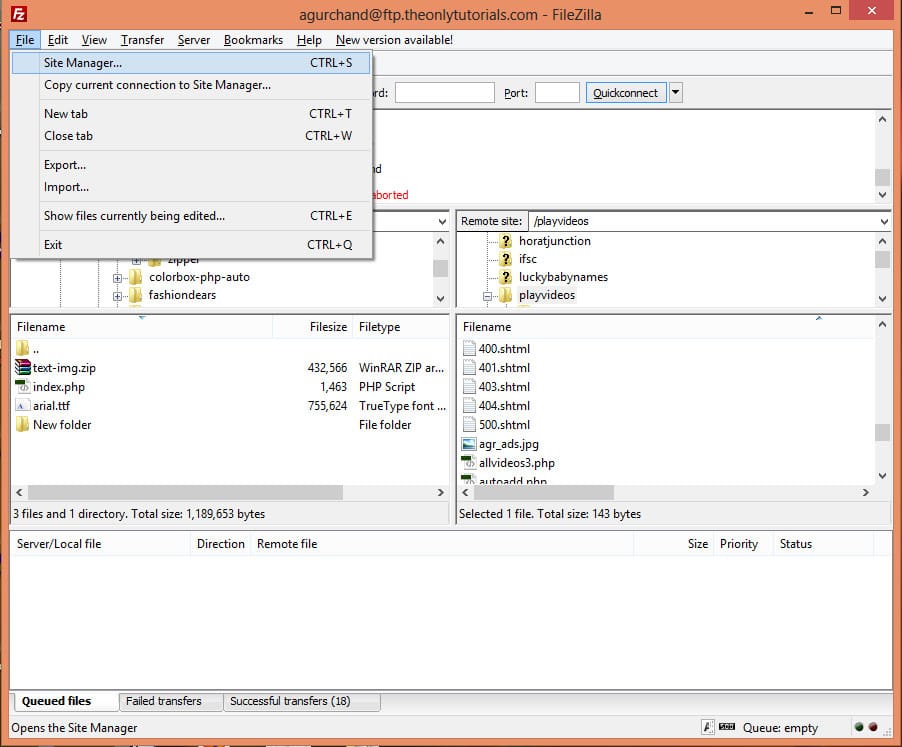Click the Quickconnect button
Viewport: 902px width, 747px height.
[626, 93]
